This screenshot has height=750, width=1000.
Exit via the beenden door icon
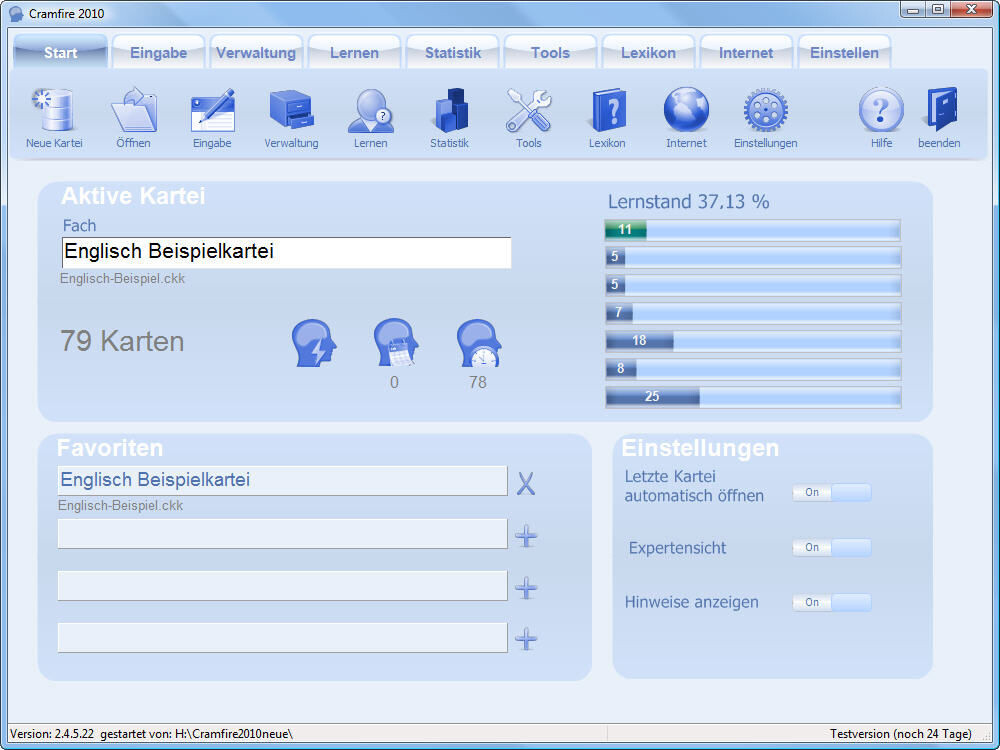point(939,110)
